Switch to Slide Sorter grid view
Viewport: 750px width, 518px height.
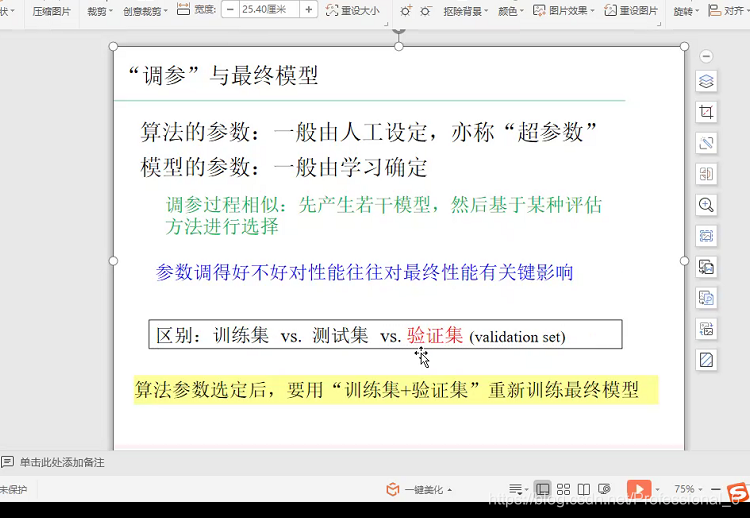click(x=563, y=489)
